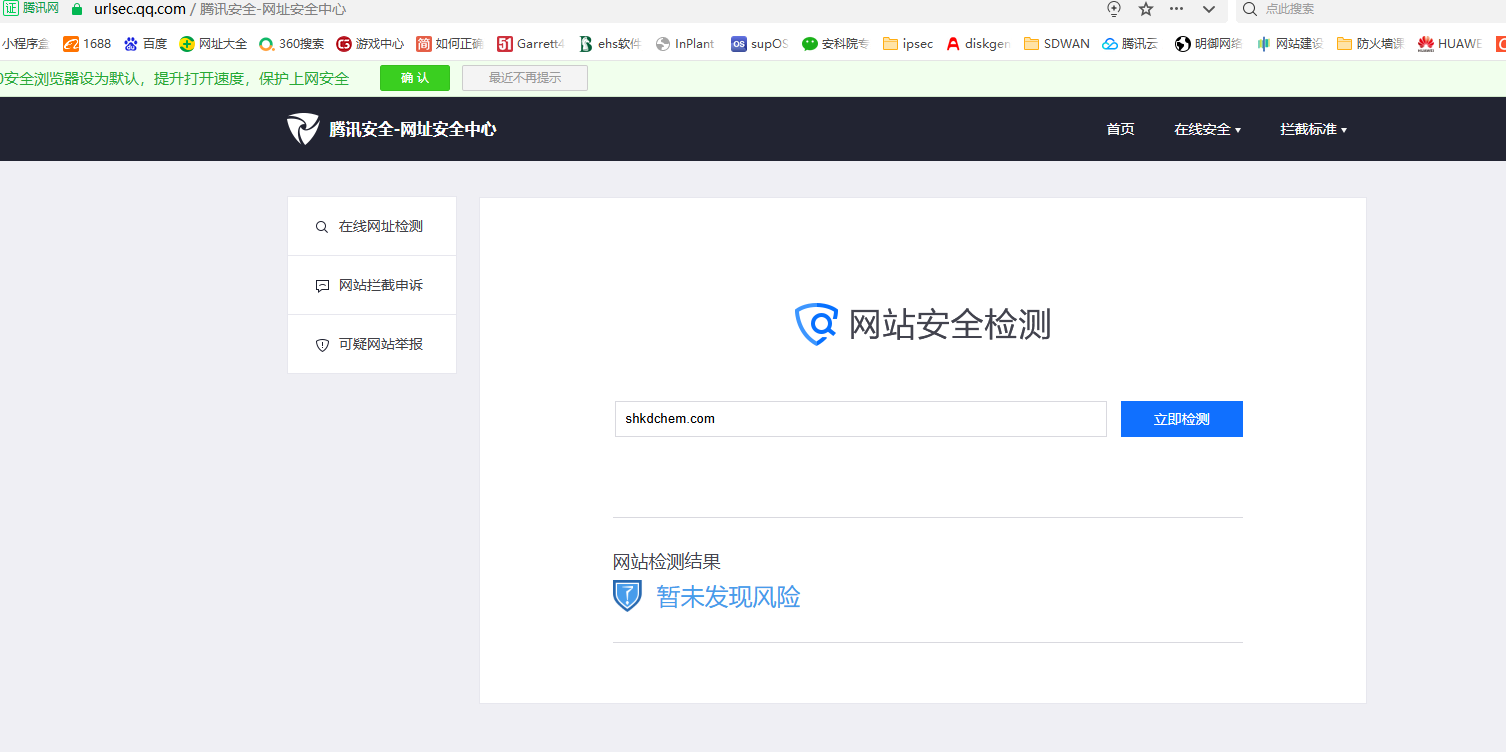Click the 立即检测 button

(x=1182, y=419)
